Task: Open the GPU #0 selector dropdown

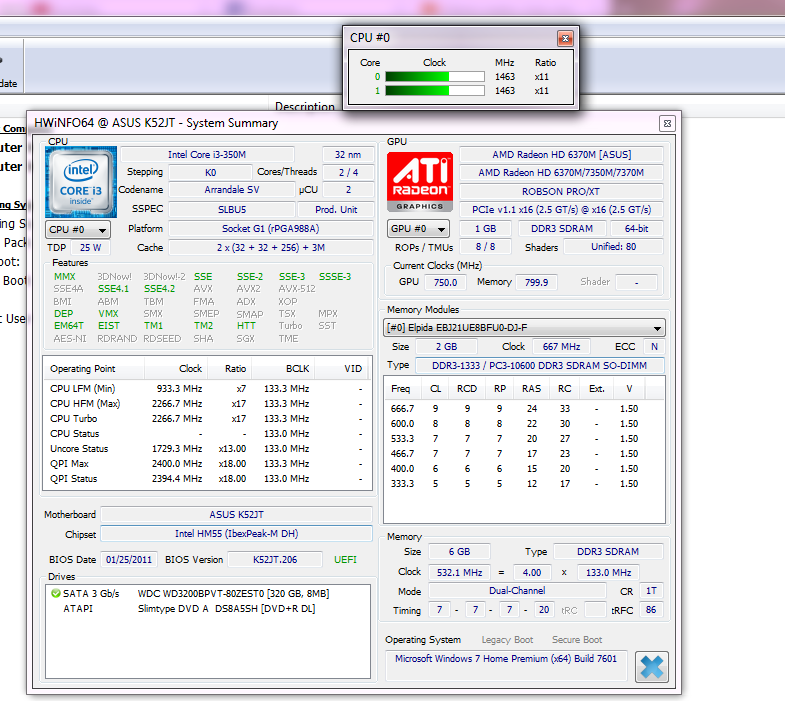Action: 418,229
